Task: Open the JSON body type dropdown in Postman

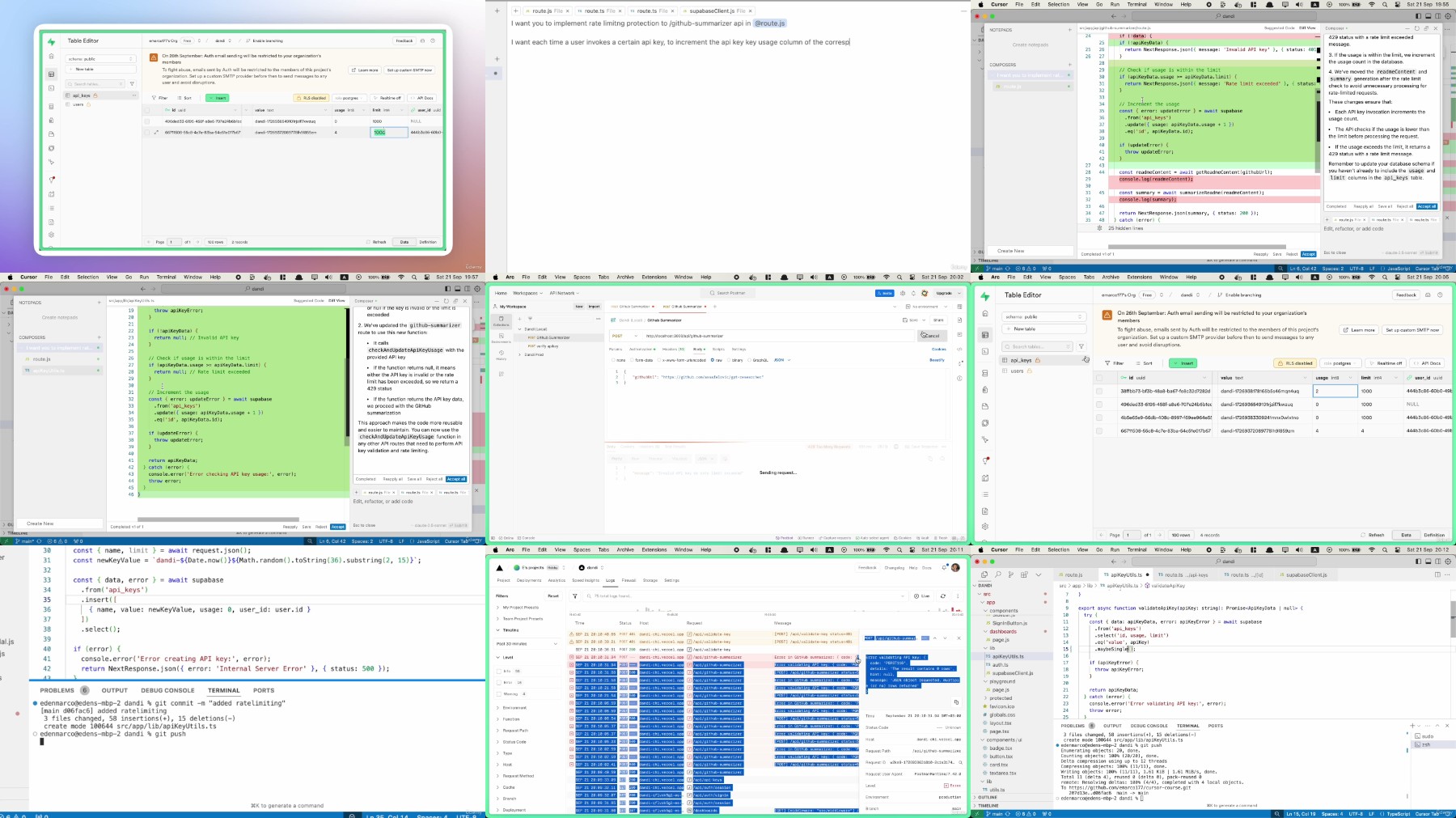Action: click(x=782, y=360)
